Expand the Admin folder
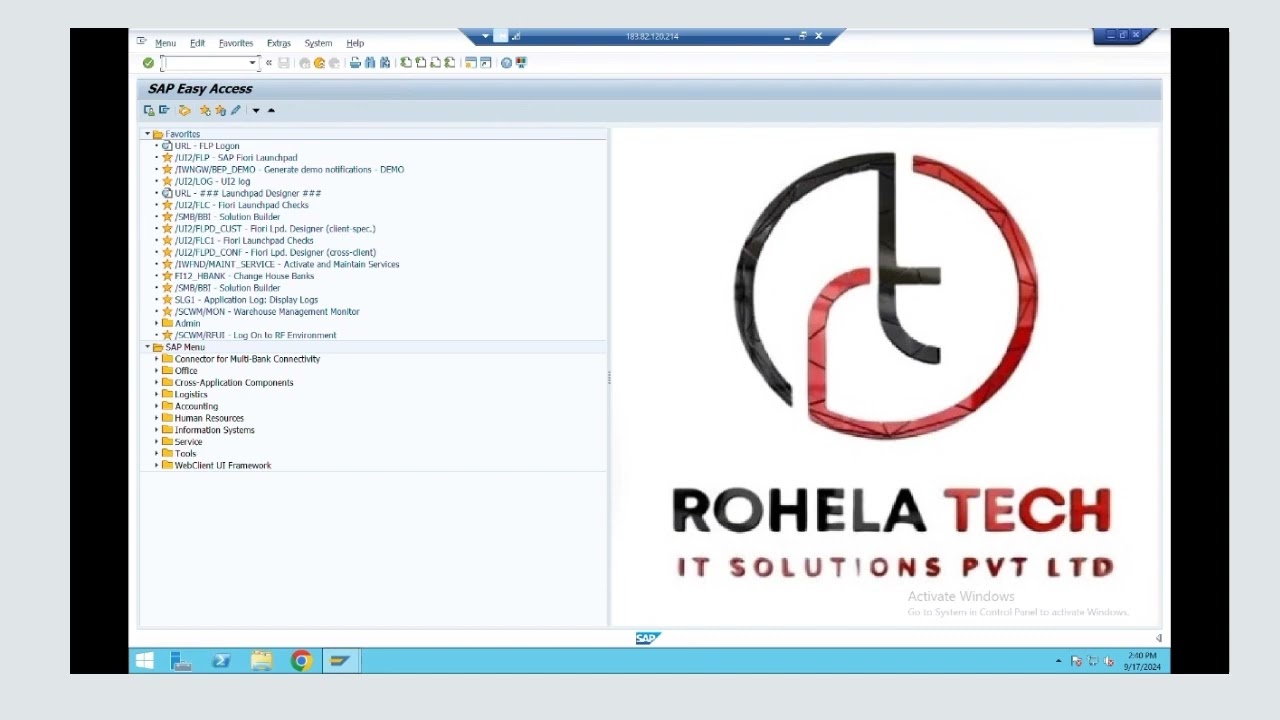The image size is (1280, 720). 157,323
